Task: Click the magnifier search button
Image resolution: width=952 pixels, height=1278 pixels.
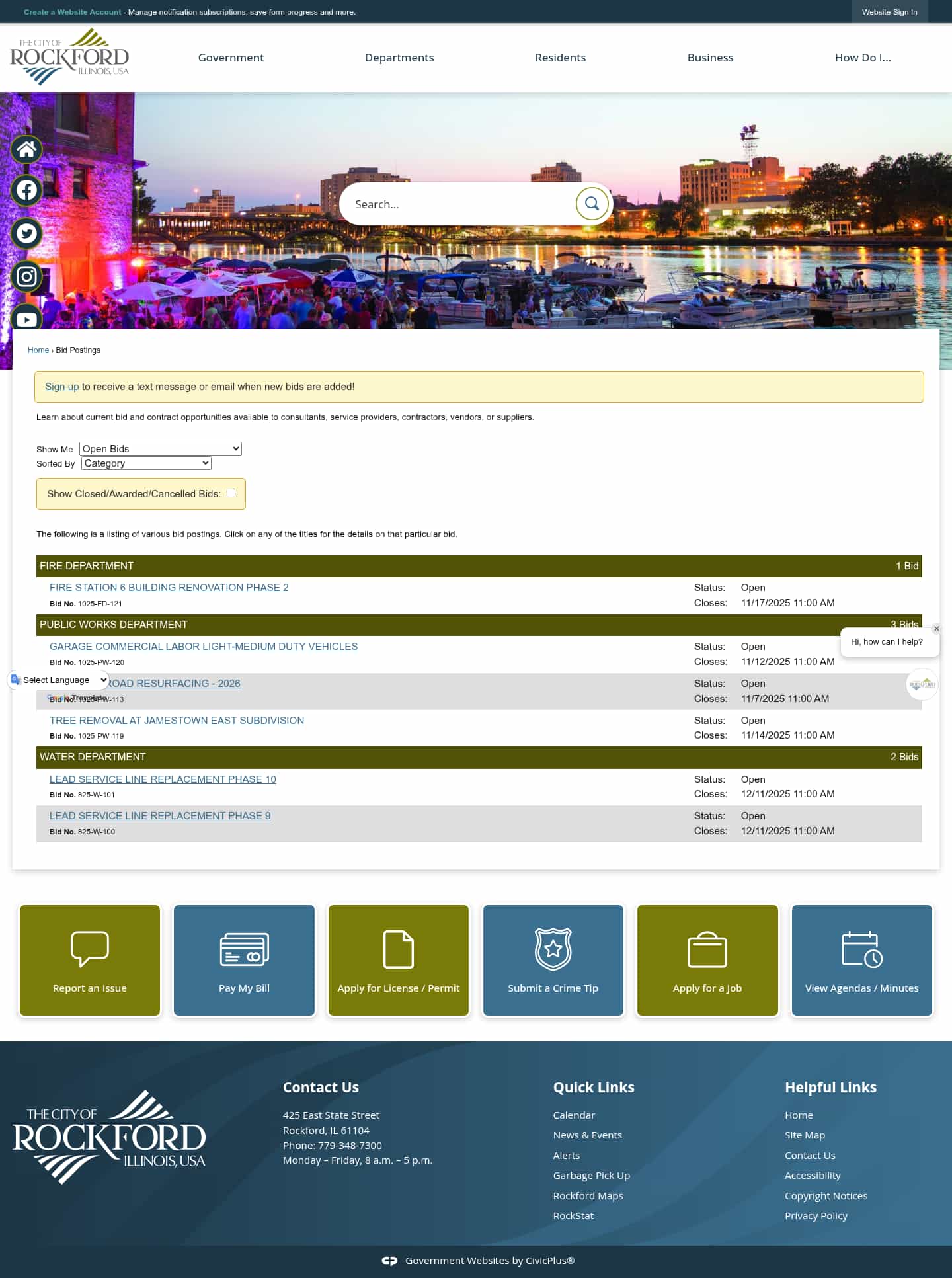Action: tap(592, 204)
